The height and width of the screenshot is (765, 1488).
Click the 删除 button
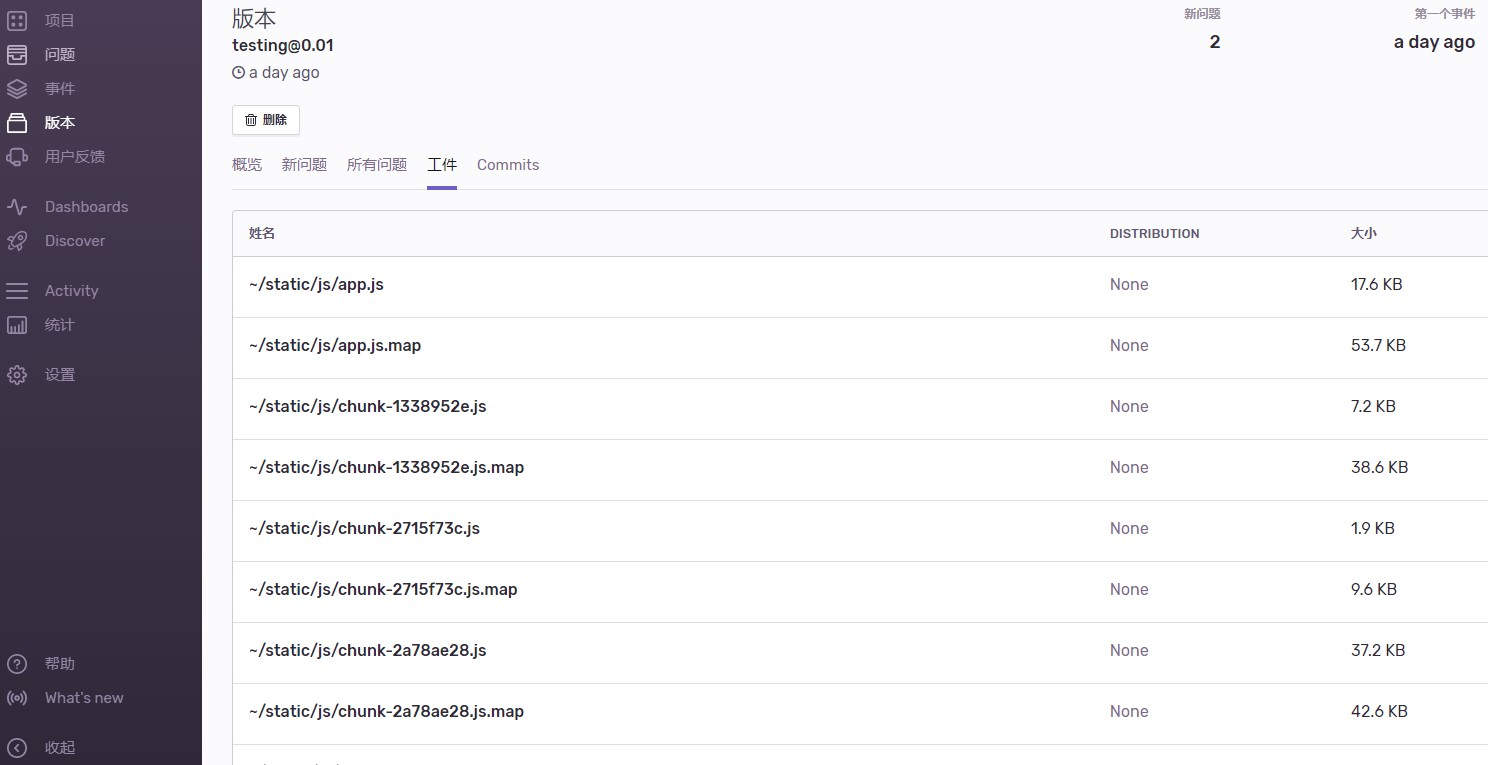[266, 120]
